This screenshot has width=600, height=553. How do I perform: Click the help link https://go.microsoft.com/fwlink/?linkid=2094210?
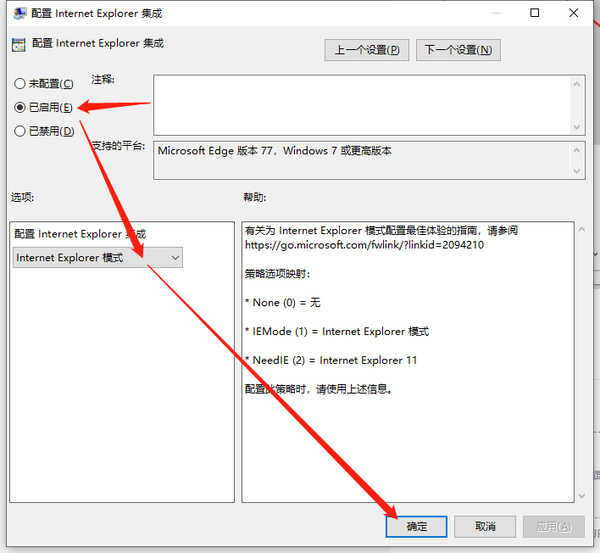(x=364, y=245)
